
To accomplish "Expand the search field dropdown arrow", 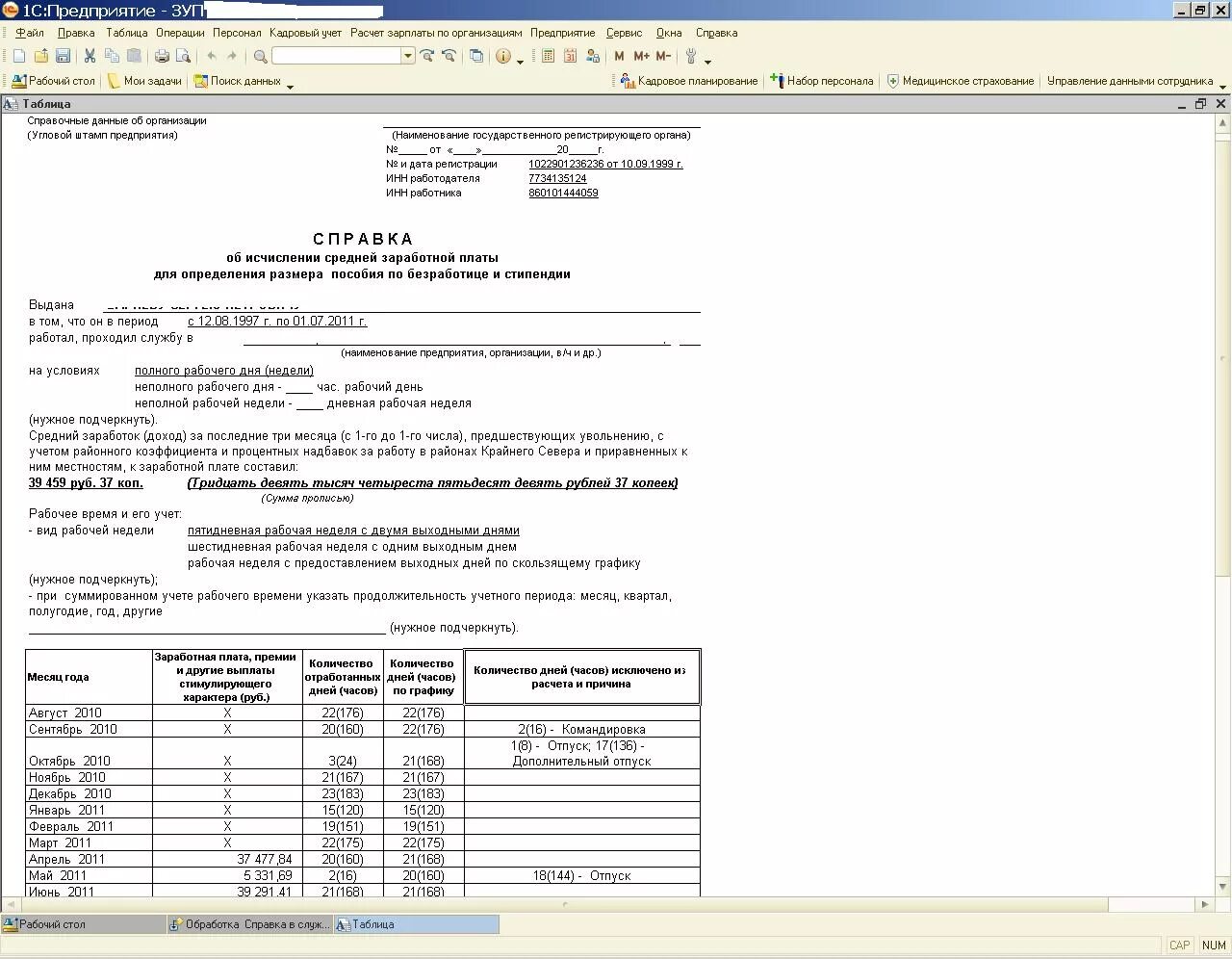I will point(408,56).
